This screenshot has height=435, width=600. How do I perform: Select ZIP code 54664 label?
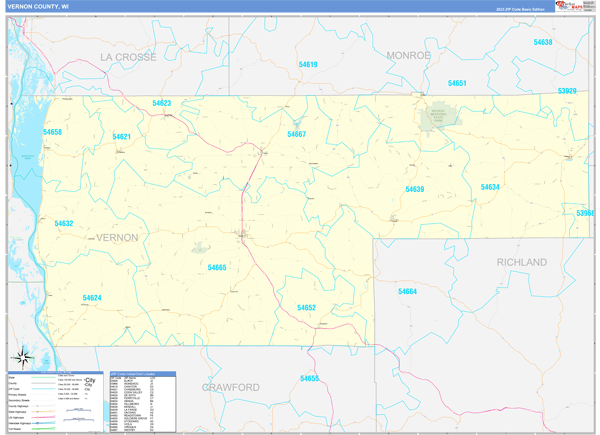407,292
